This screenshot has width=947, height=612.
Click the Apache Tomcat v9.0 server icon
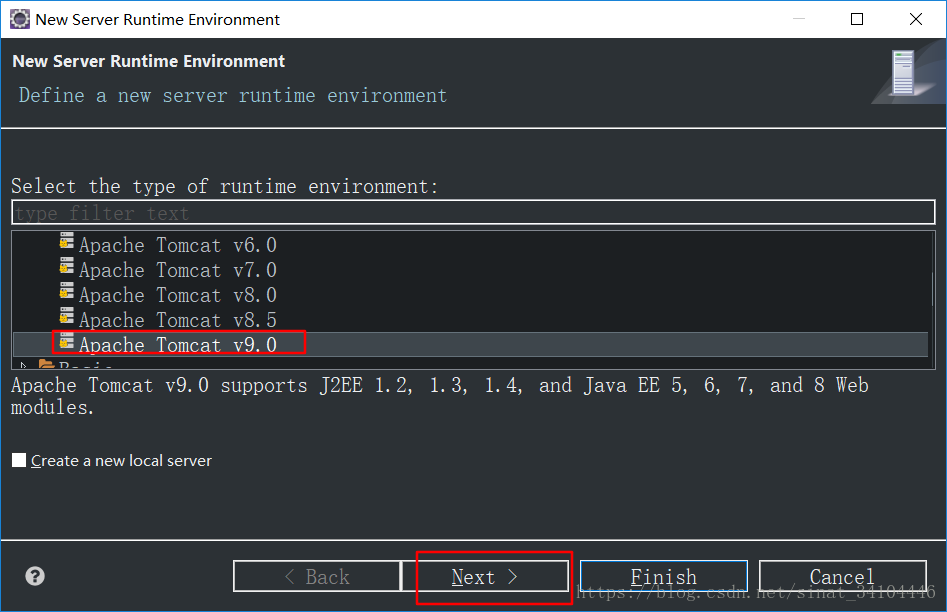tap(66, 341)
